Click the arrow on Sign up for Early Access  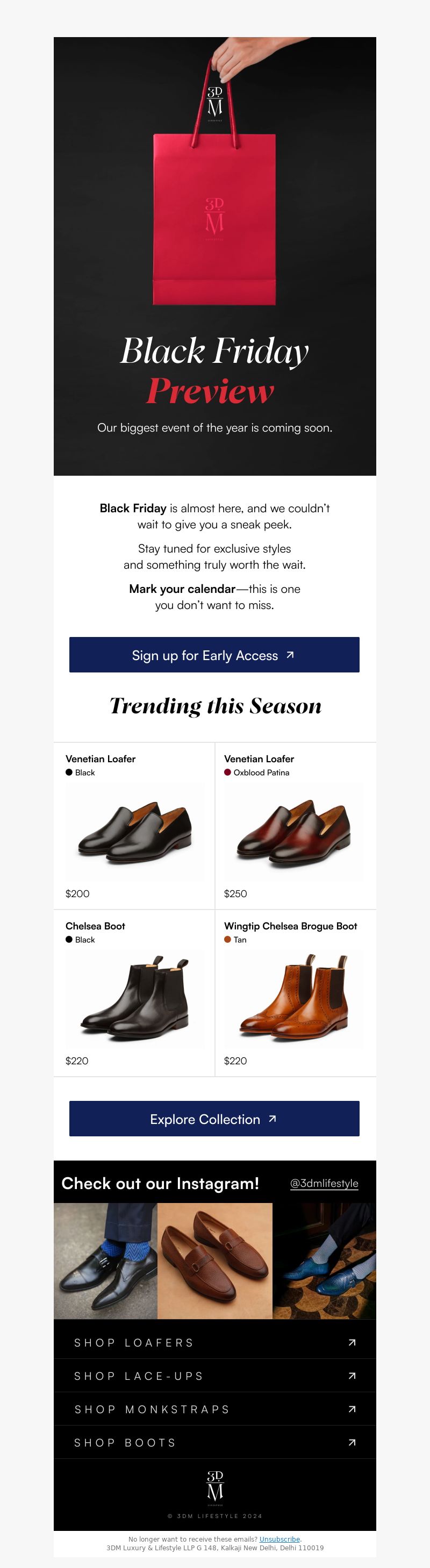(291, 655)
